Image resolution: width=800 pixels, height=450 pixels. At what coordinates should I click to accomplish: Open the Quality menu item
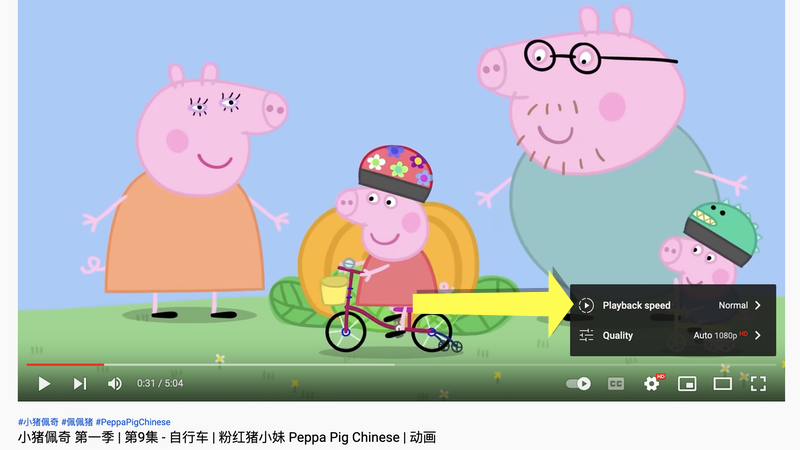point(672,335)
